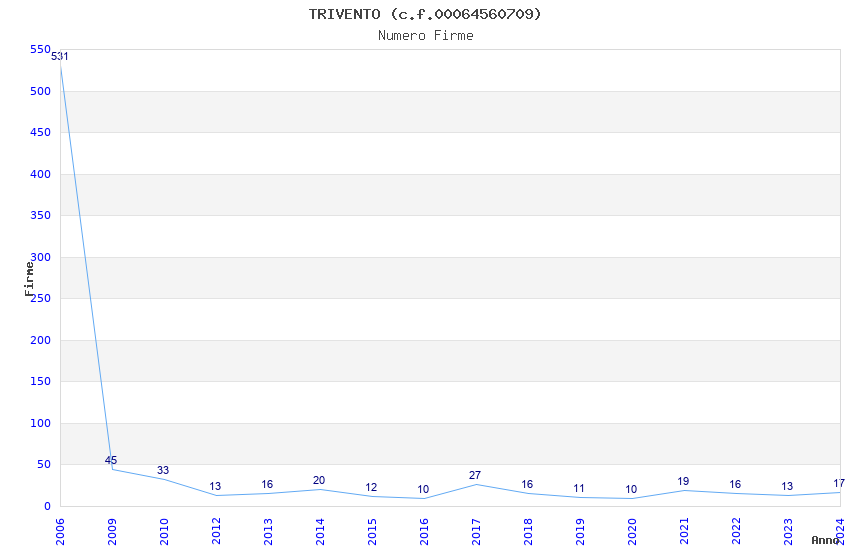The image size is (850, 550).
Task: Click the data label 10 above 2016
Action: pyautogui.click(x=423, y=489)
